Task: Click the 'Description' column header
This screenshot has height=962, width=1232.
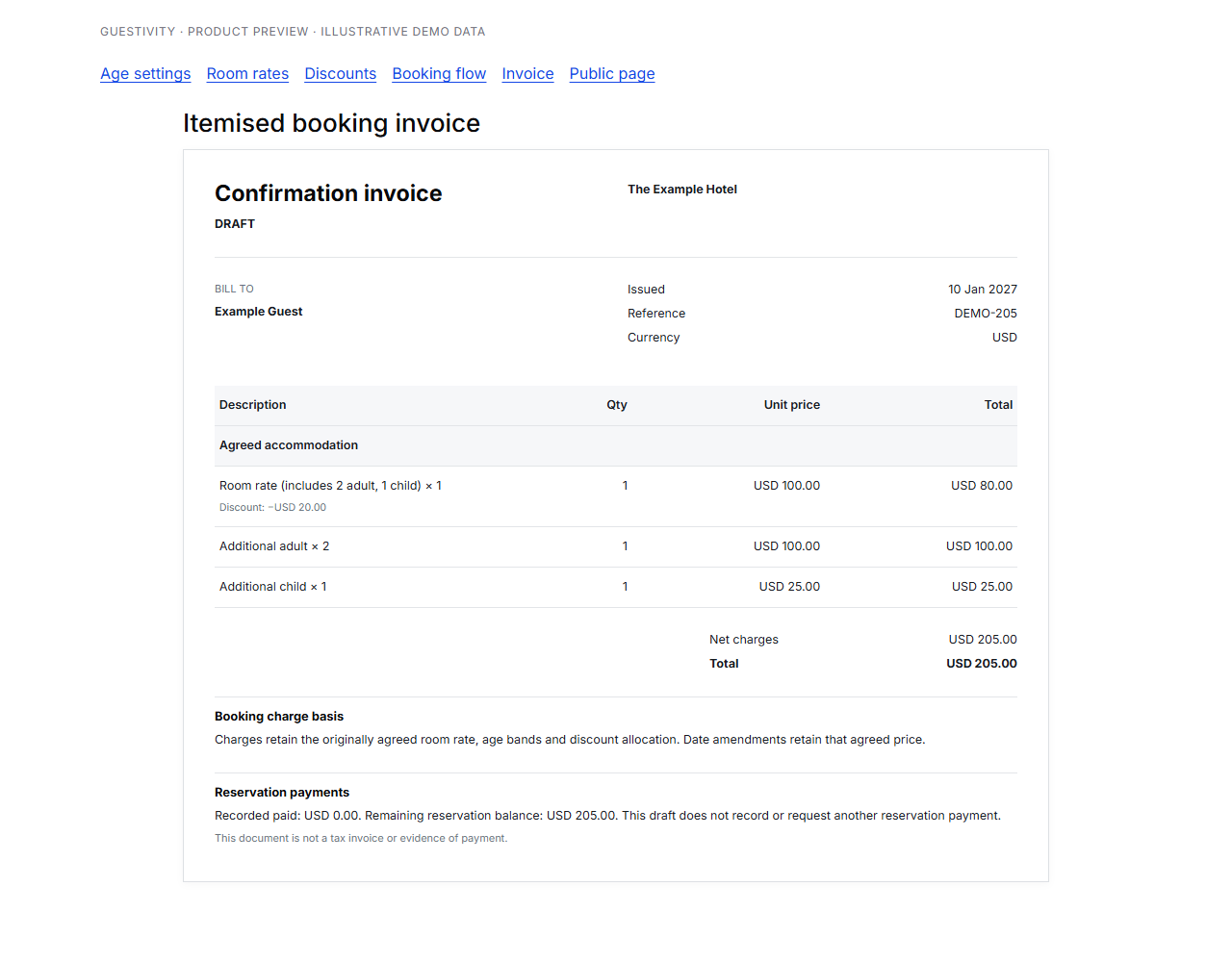Action: point(252,405)
